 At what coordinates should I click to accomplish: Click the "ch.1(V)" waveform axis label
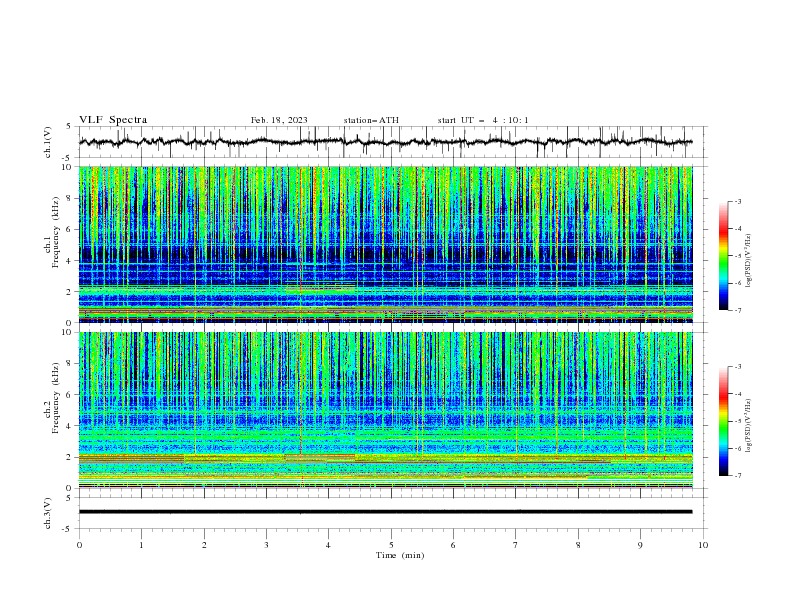click(48, 142)
